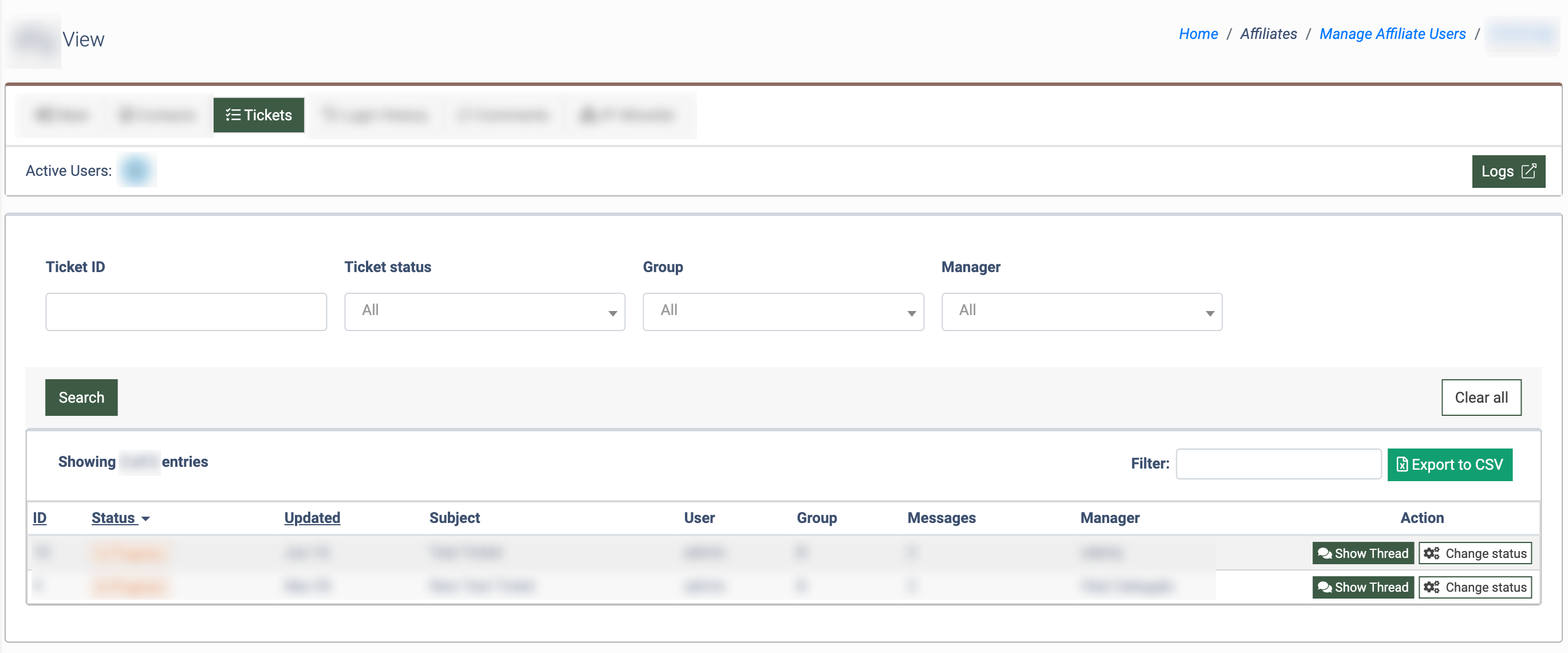1568x653 pixels.
Task: Click the Status column sort arrow
Action: tap(145, 518)
